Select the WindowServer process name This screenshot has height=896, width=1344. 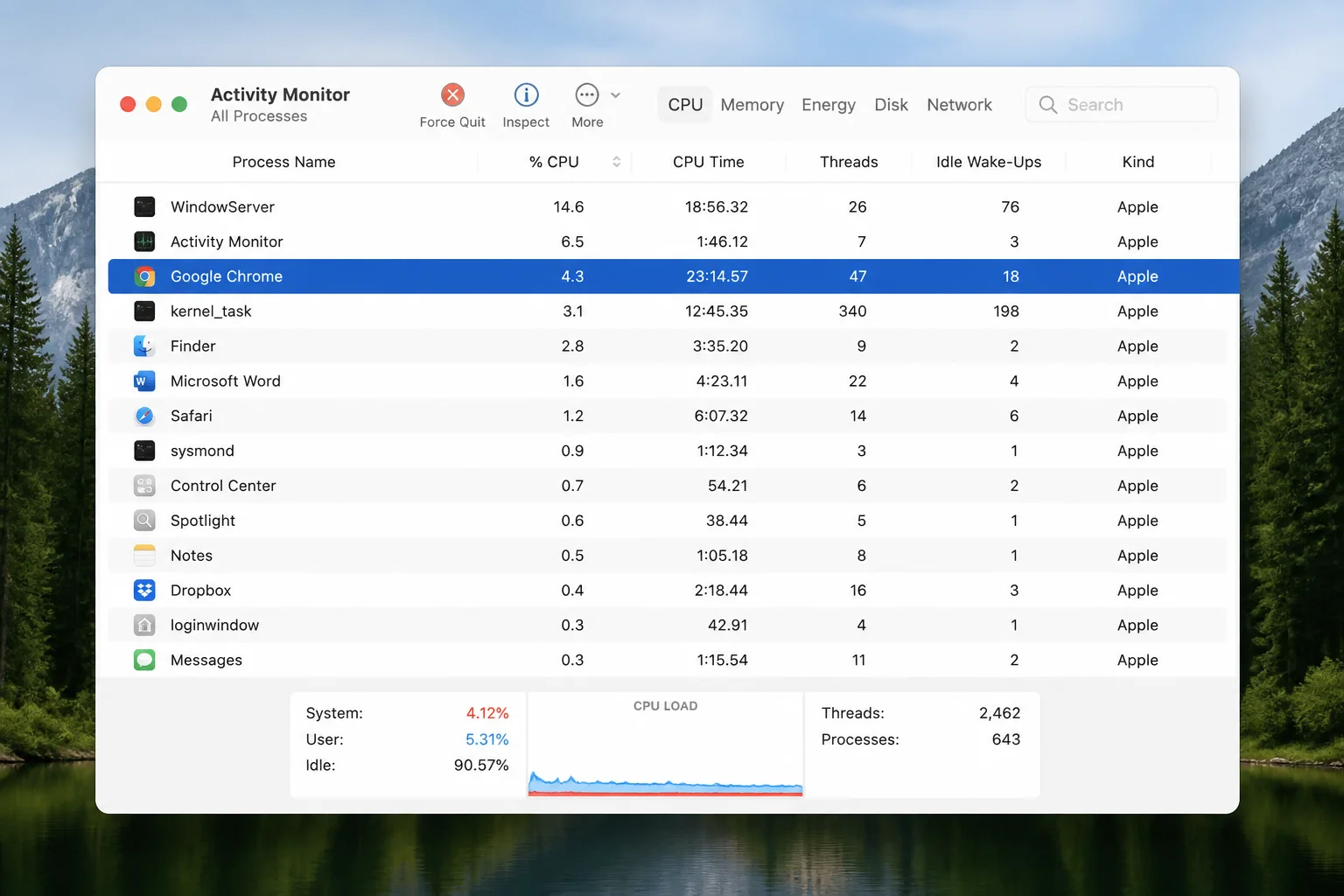222,207
